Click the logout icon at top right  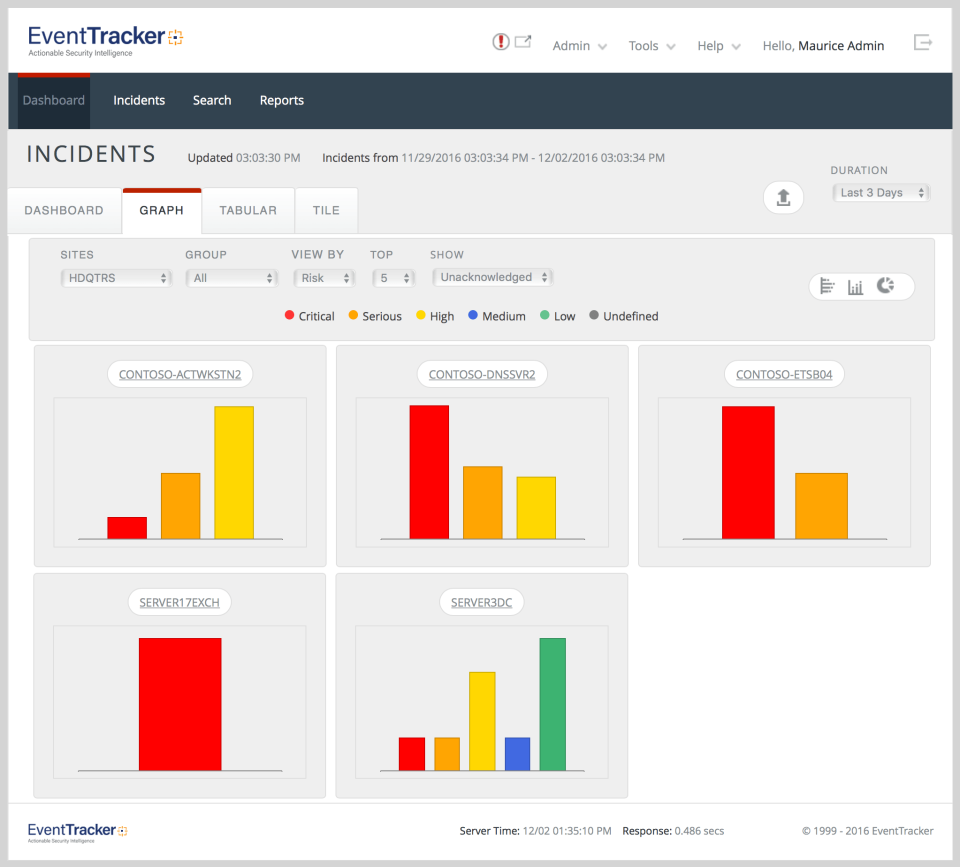coord(922,42)
